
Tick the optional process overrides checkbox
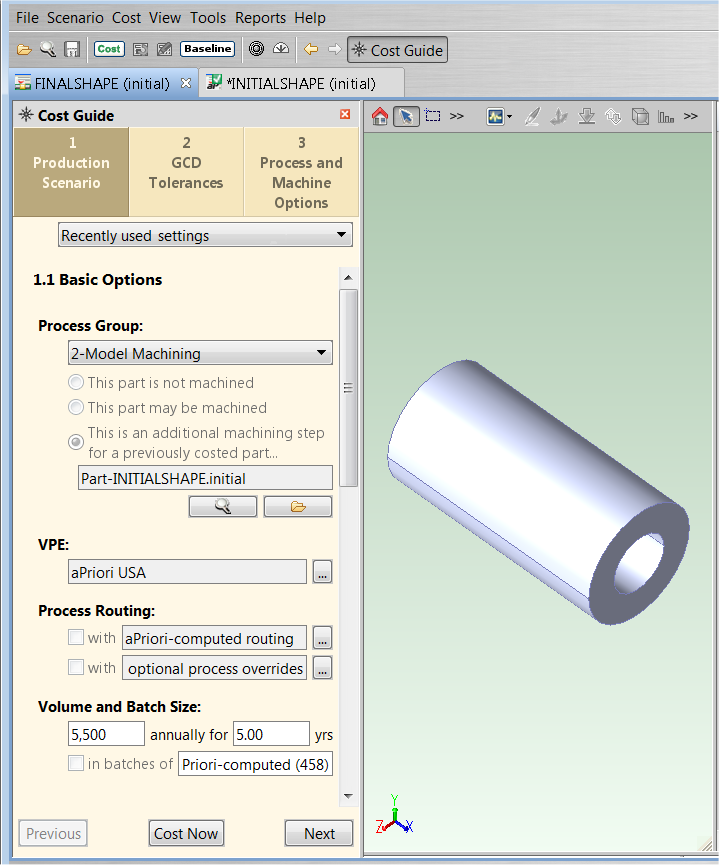(76, 667)
